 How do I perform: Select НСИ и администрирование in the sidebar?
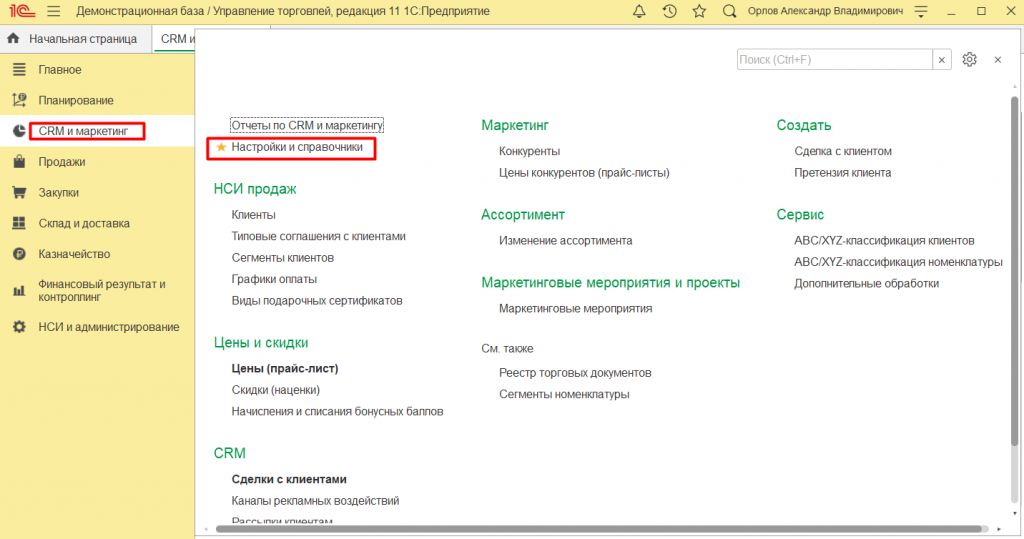(x=108, y=327)
